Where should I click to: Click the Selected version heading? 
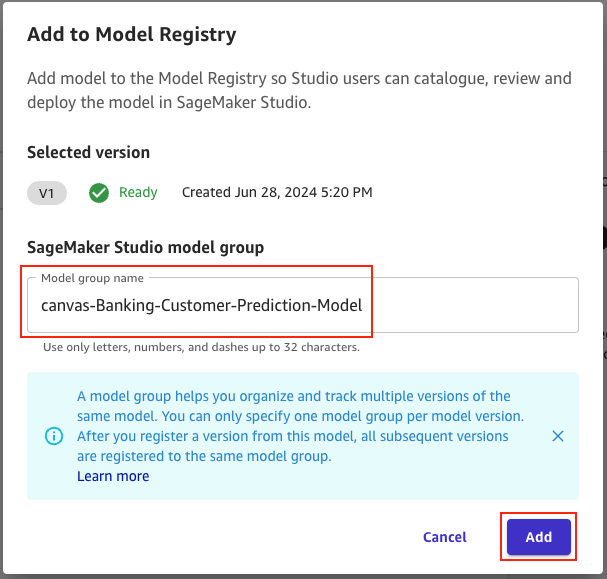[88, 153]
